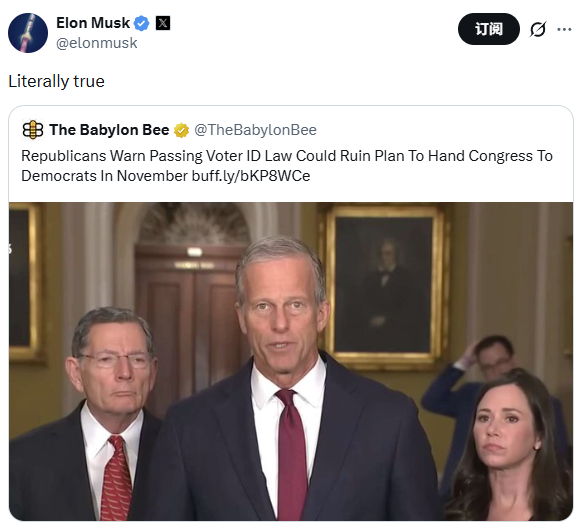582x531 pixels.
Task: Open the buff.ly/bKP8WCe link
Action: 251,176
